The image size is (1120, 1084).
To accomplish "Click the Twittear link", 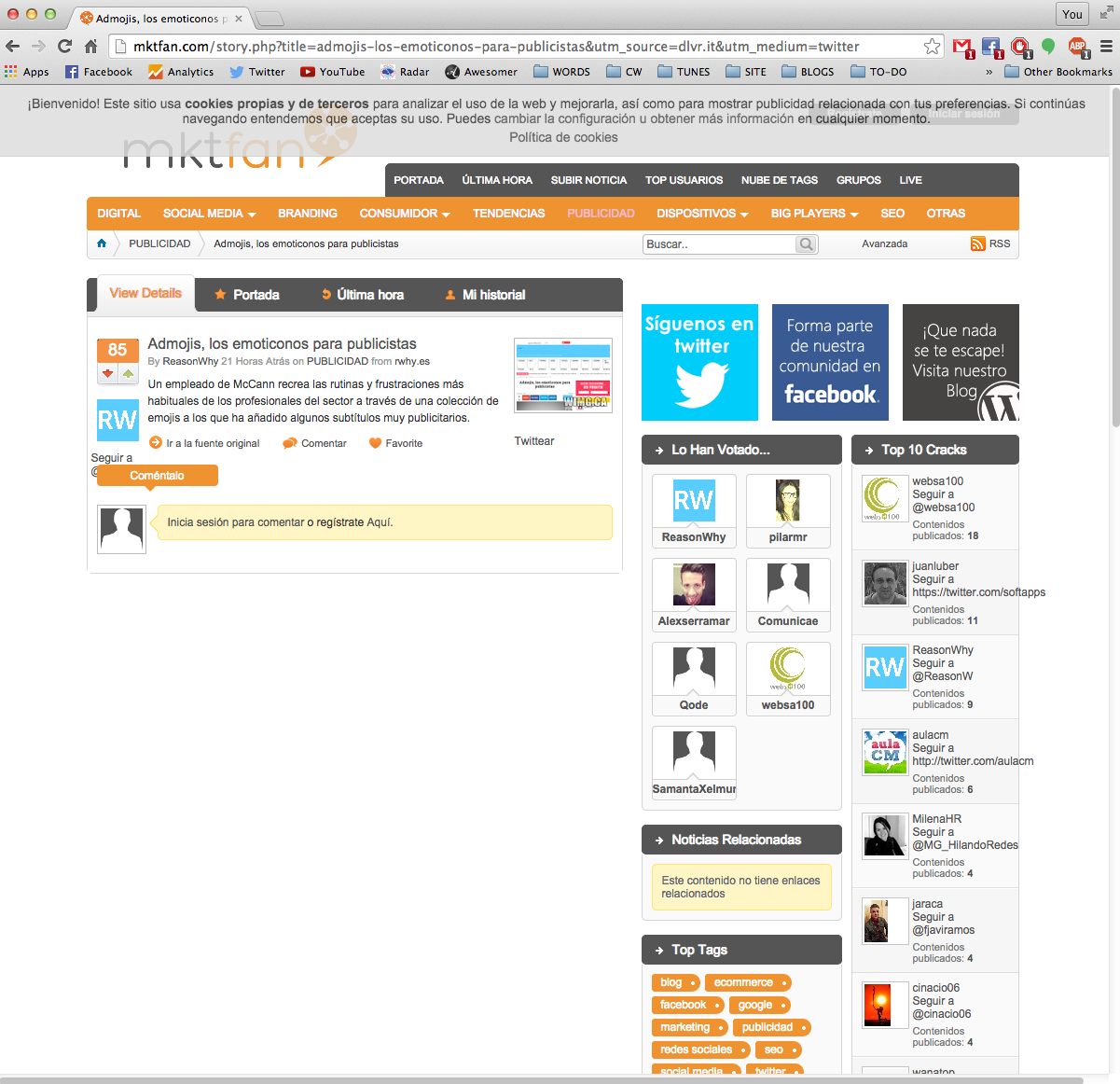I will pyautogui.click(x=534, y=441).
